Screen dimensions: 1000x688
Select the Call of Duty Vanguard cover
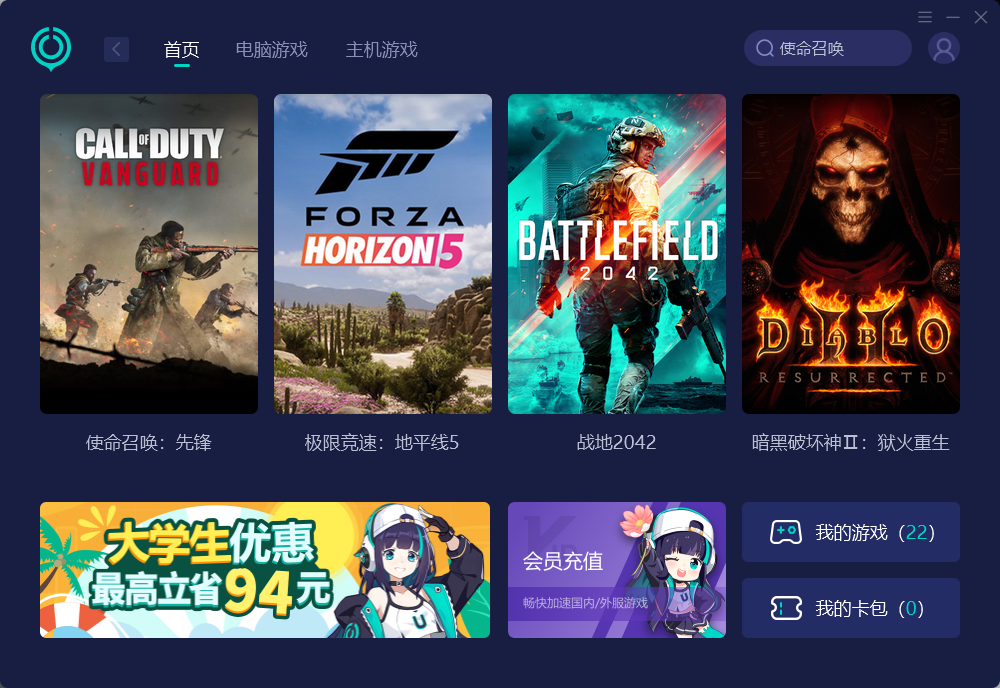149,254
